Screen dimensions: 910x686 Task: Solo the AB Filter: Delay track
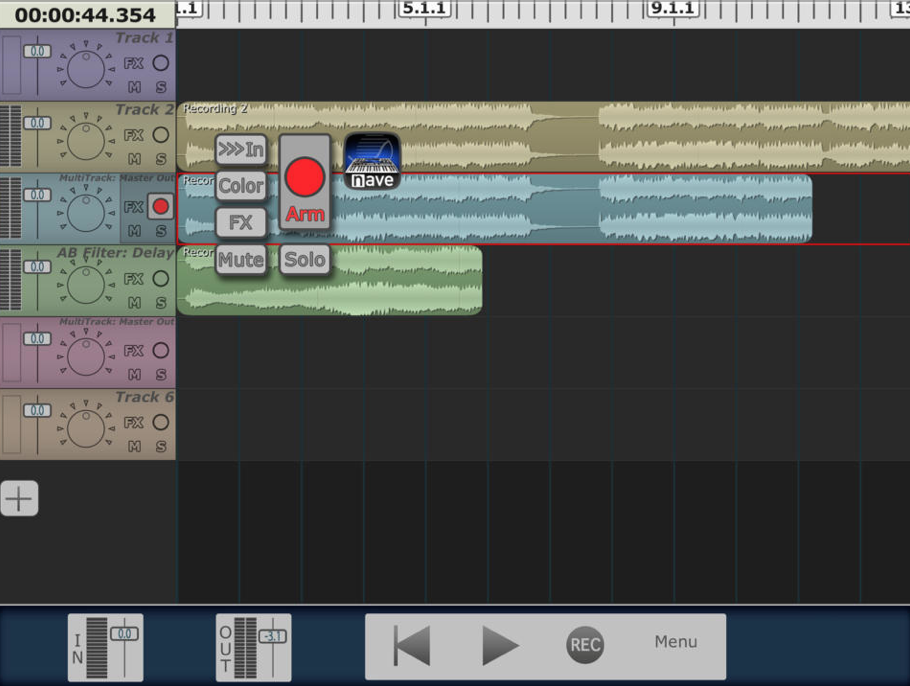pos(161,303)
